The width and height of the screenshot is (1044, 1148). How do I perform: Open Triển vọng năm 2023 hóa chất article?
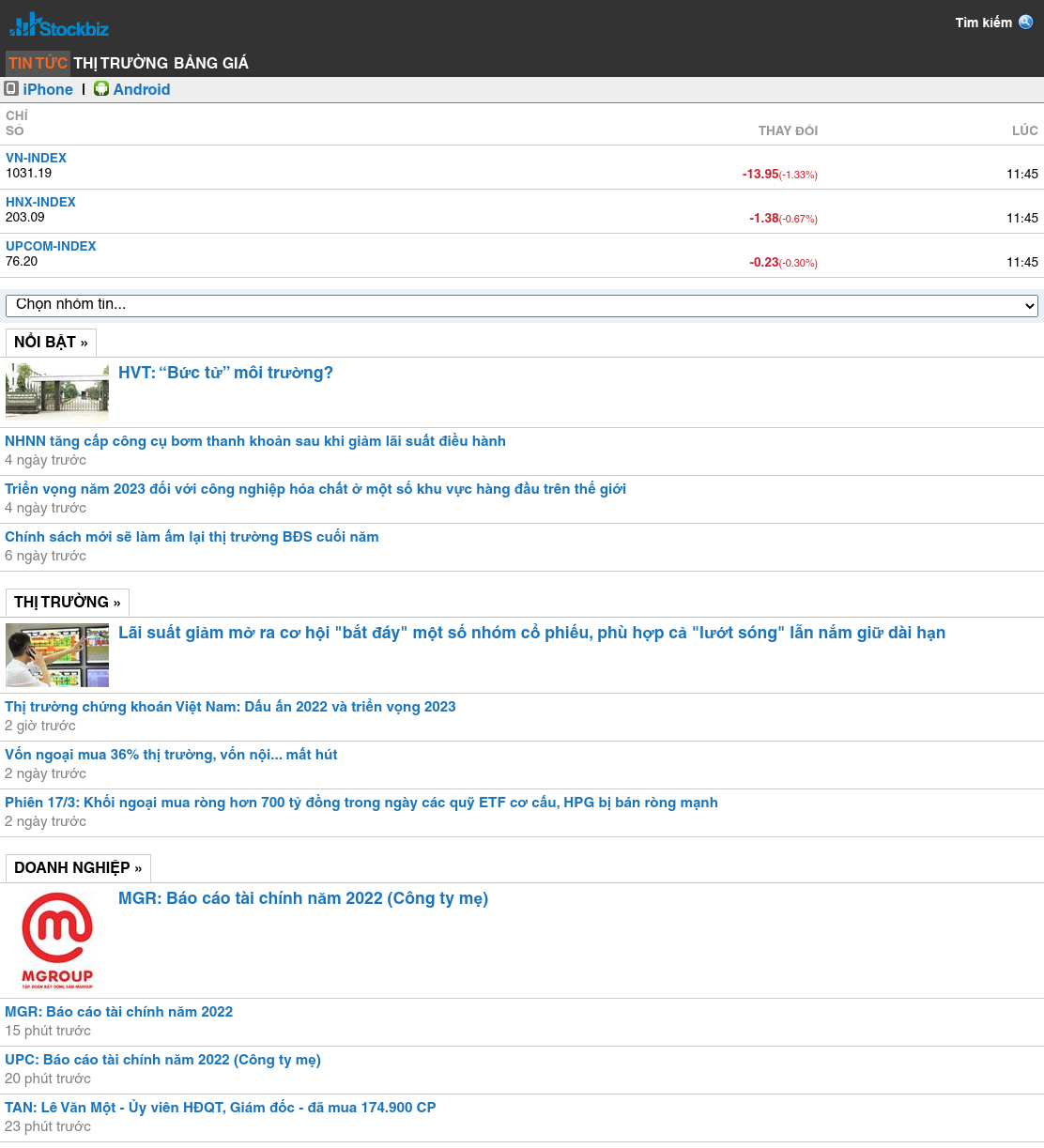(315, 489)
